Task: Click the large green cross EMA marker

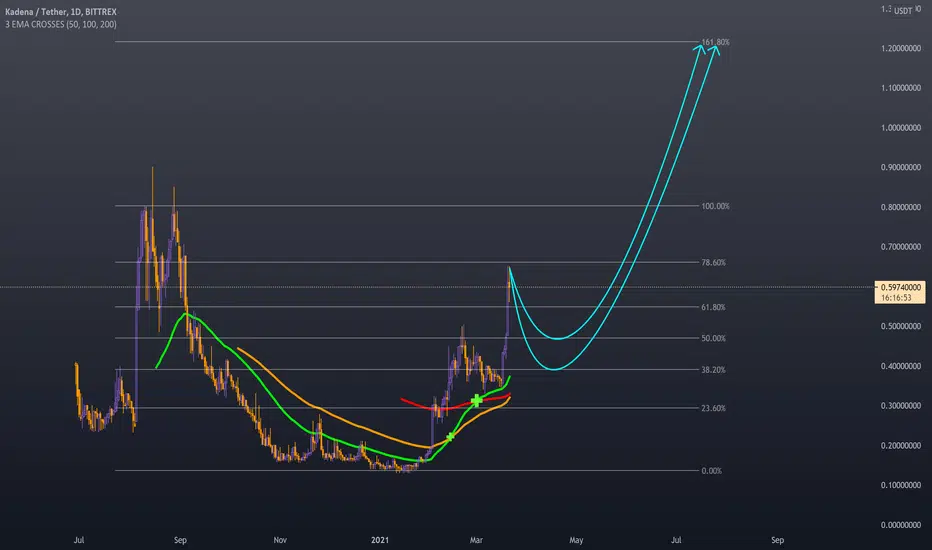Action: [477, 401]
